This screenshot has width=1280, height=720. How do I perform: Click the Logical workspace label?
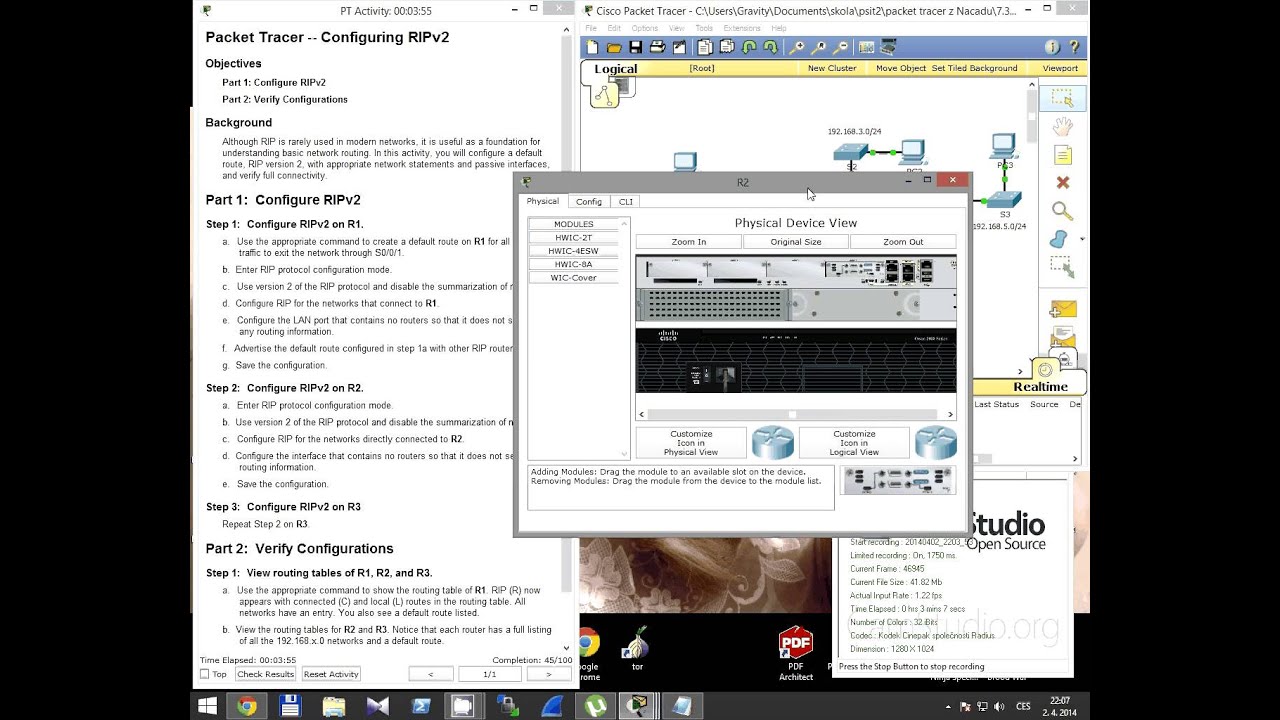pyautogui.click(x=615, y=69)
